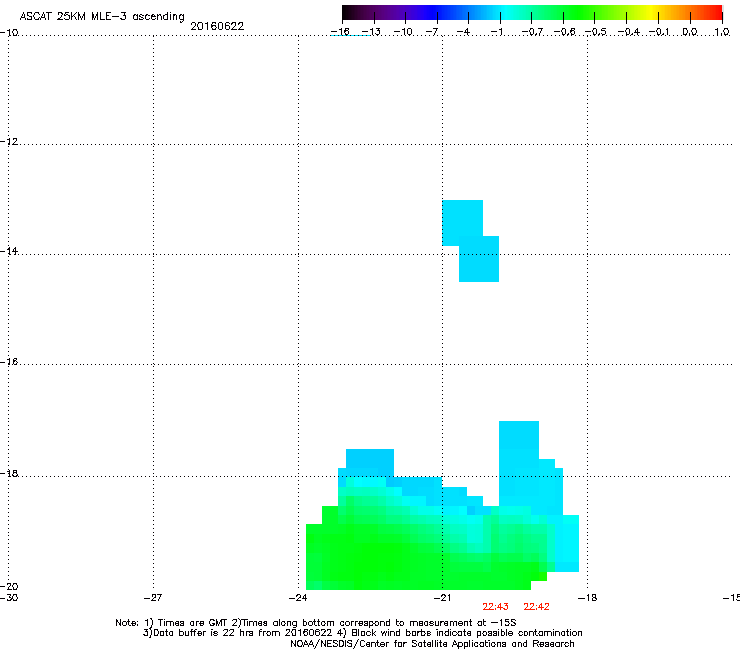
Task: Click the colorbar tick label '-0.6'
Action: pos(564,32)
